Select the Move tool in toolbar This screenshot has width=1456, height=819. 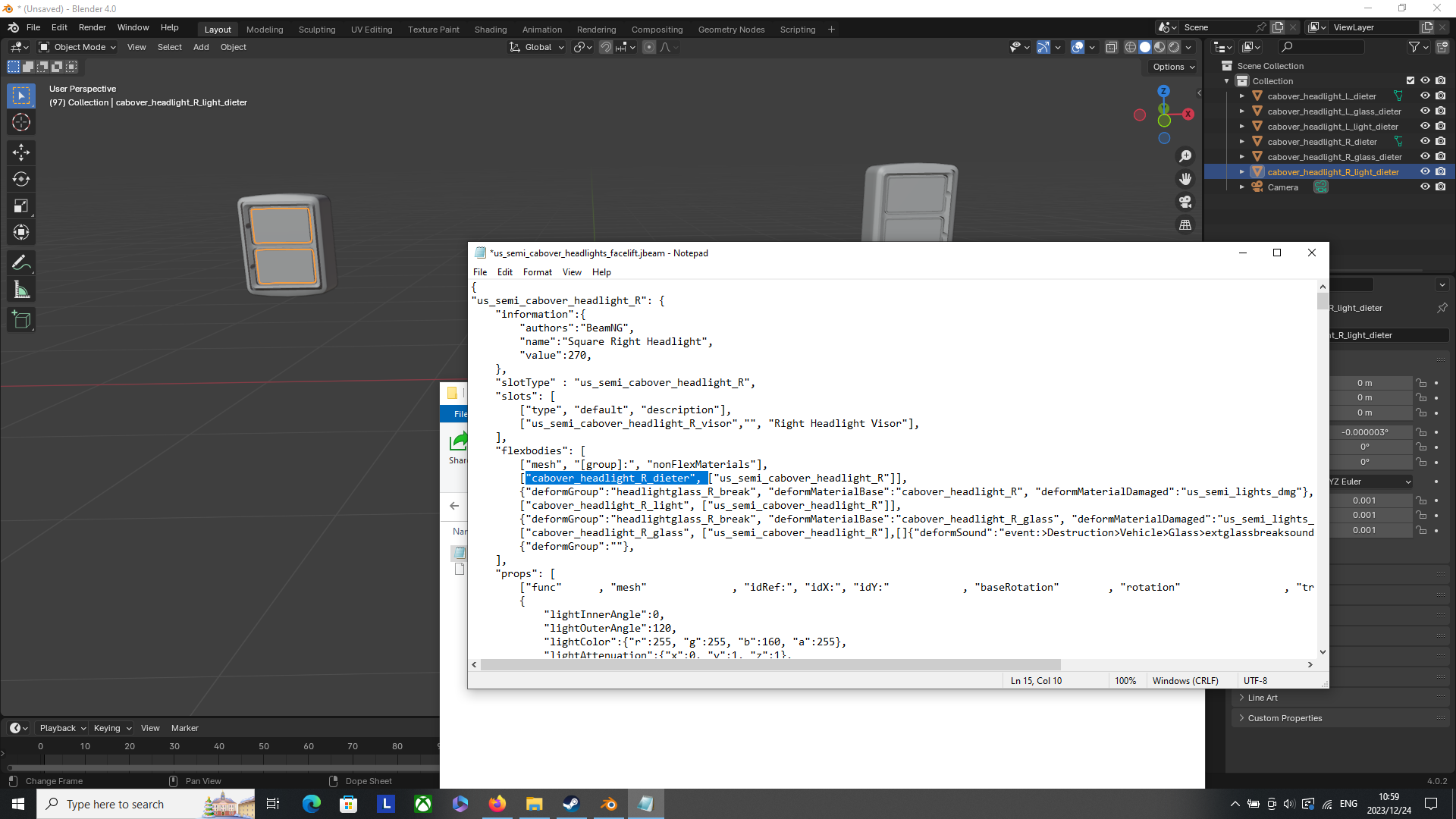(21, 153)
